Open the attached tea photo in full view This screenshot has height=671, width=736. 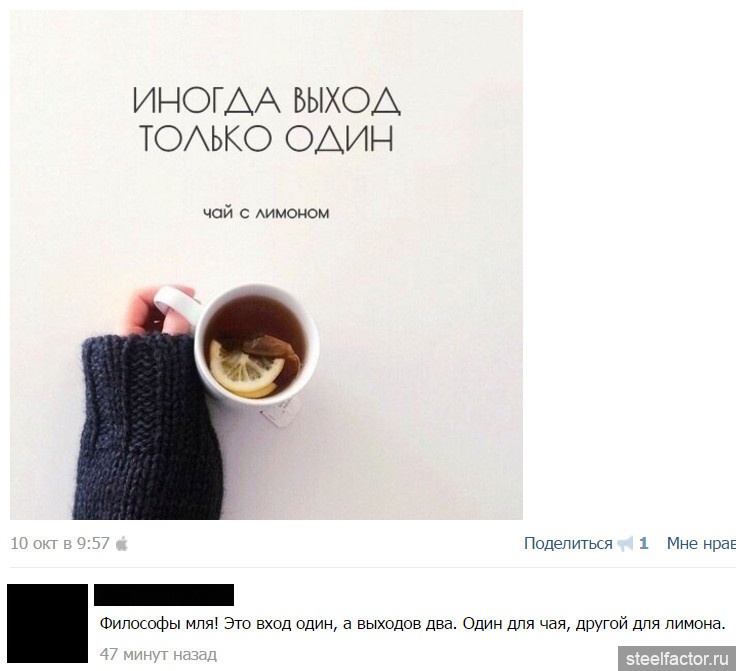(266, 265)
